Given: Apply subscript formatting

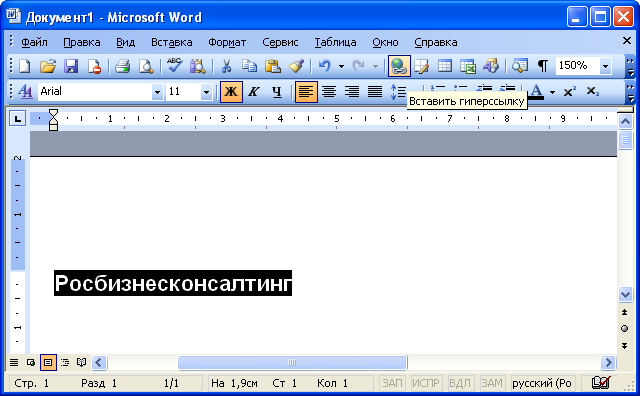Looking at the screenshot, I should [592, 91].
